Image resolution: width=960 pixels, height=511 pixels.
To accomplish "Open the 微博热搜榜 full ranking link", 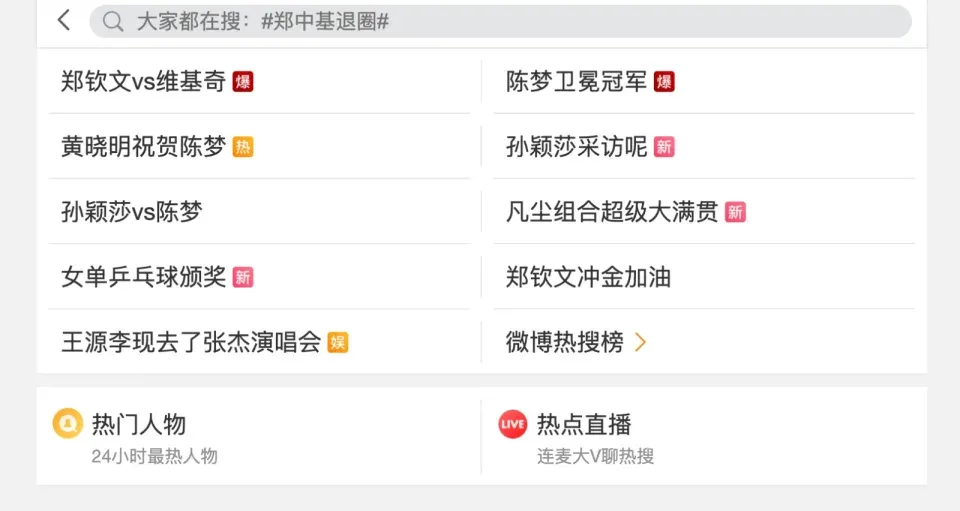I will click(x=564, y=342).
